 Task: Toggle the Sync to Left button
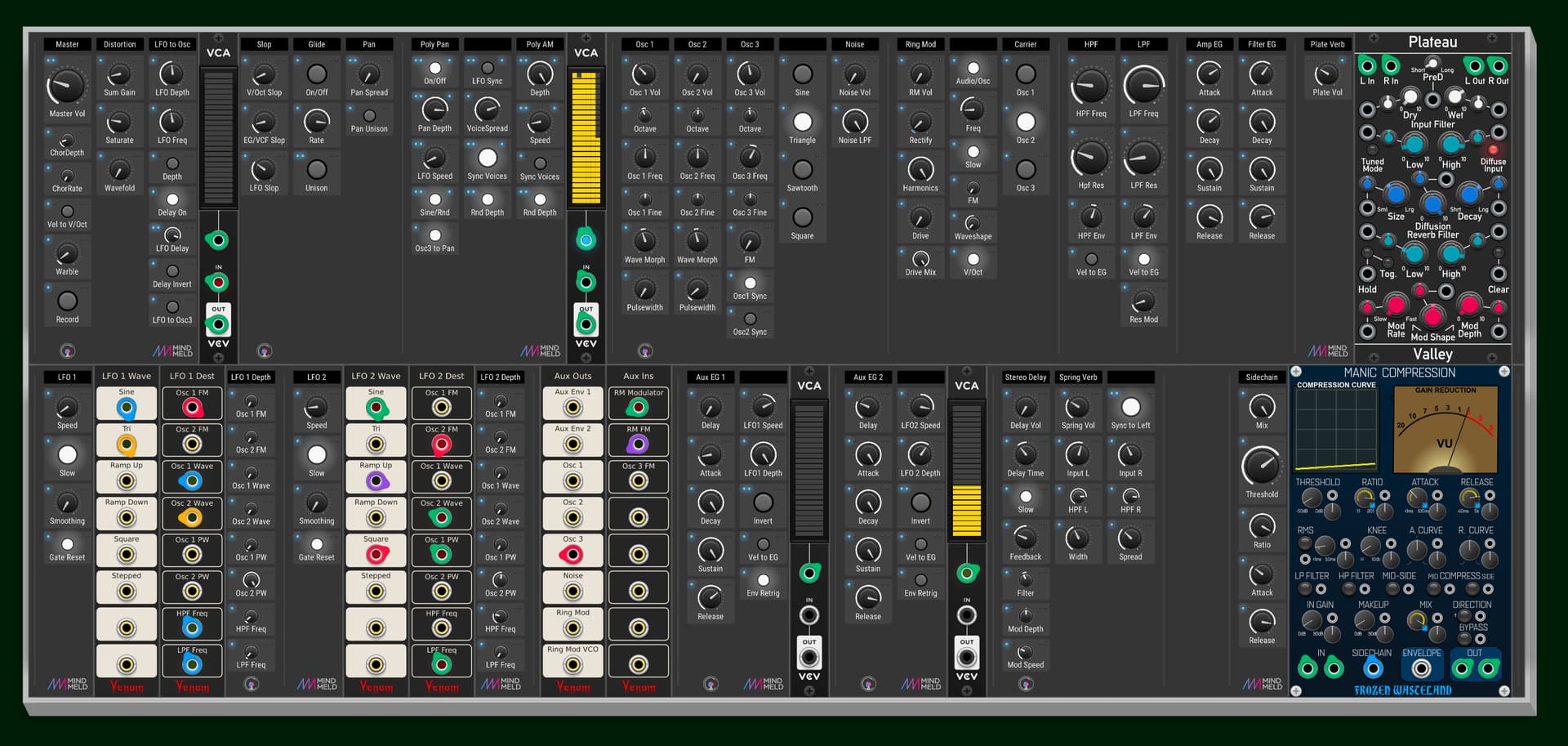1130,407
